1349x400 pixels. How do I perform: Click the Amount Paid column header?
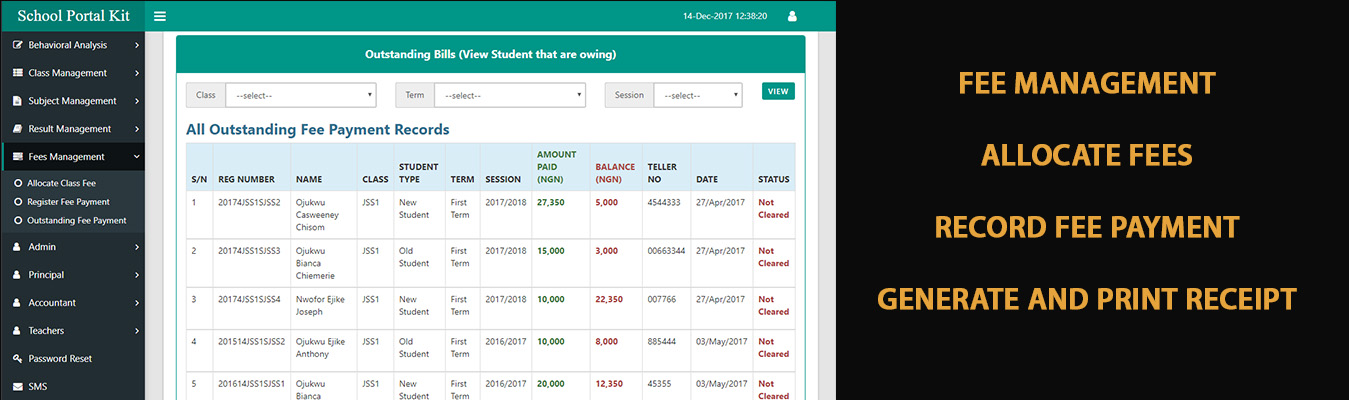pyautogui.click(x=557, y=167)
